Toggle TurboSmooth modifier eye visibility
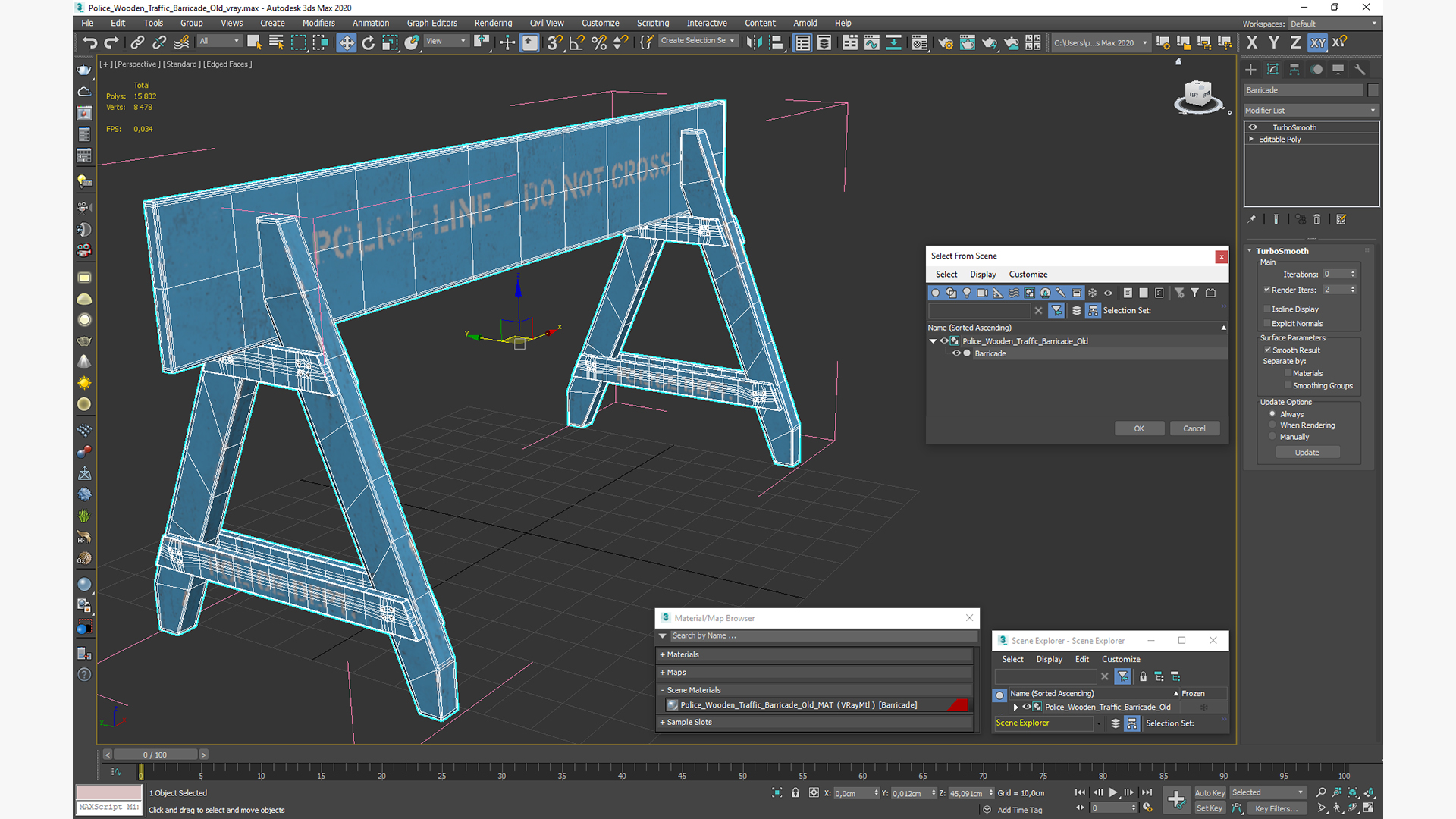 (1253, 127)
